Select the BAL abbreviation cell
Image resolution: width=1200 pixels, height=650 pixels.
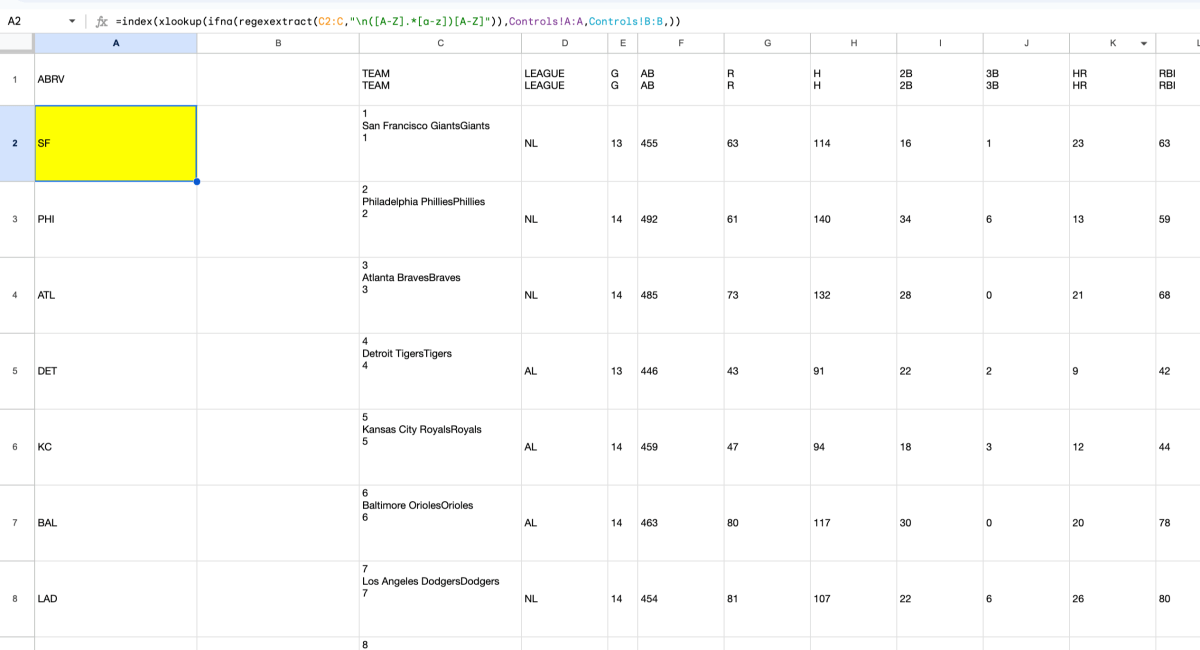(x=116, y=523)
